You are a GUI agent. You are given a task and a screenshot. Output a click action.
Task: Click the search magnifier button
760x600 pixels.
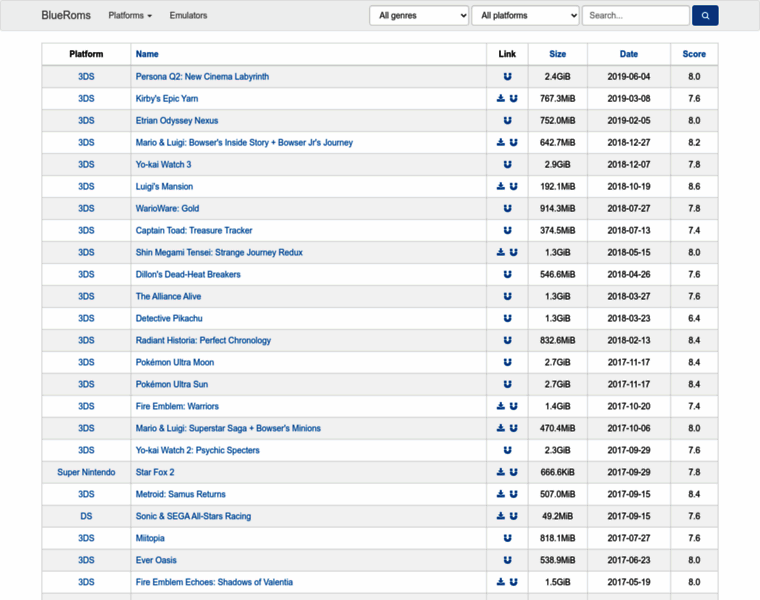tap(705, 16)
